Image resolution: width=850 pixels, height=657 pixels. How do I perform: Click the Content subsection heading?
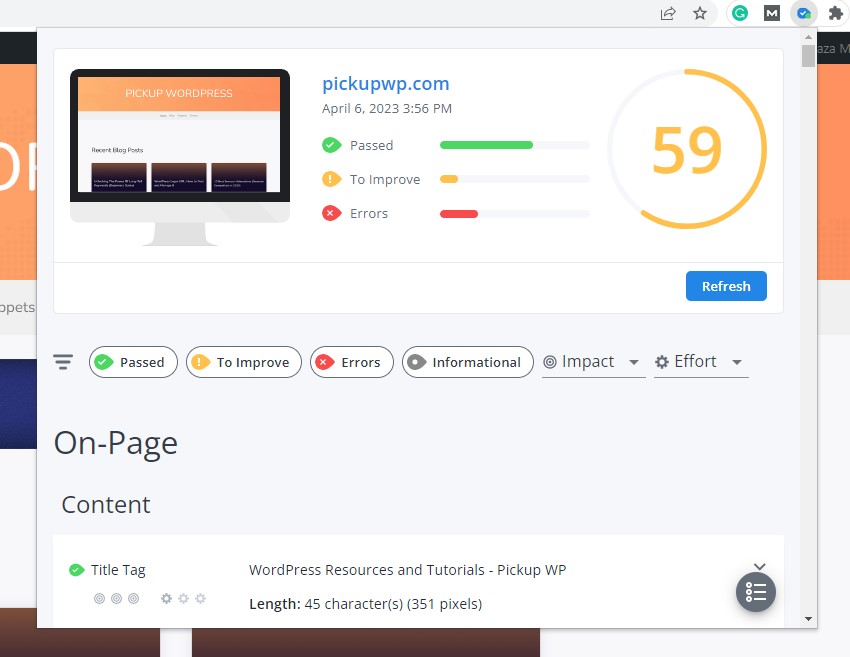(106, 505)
